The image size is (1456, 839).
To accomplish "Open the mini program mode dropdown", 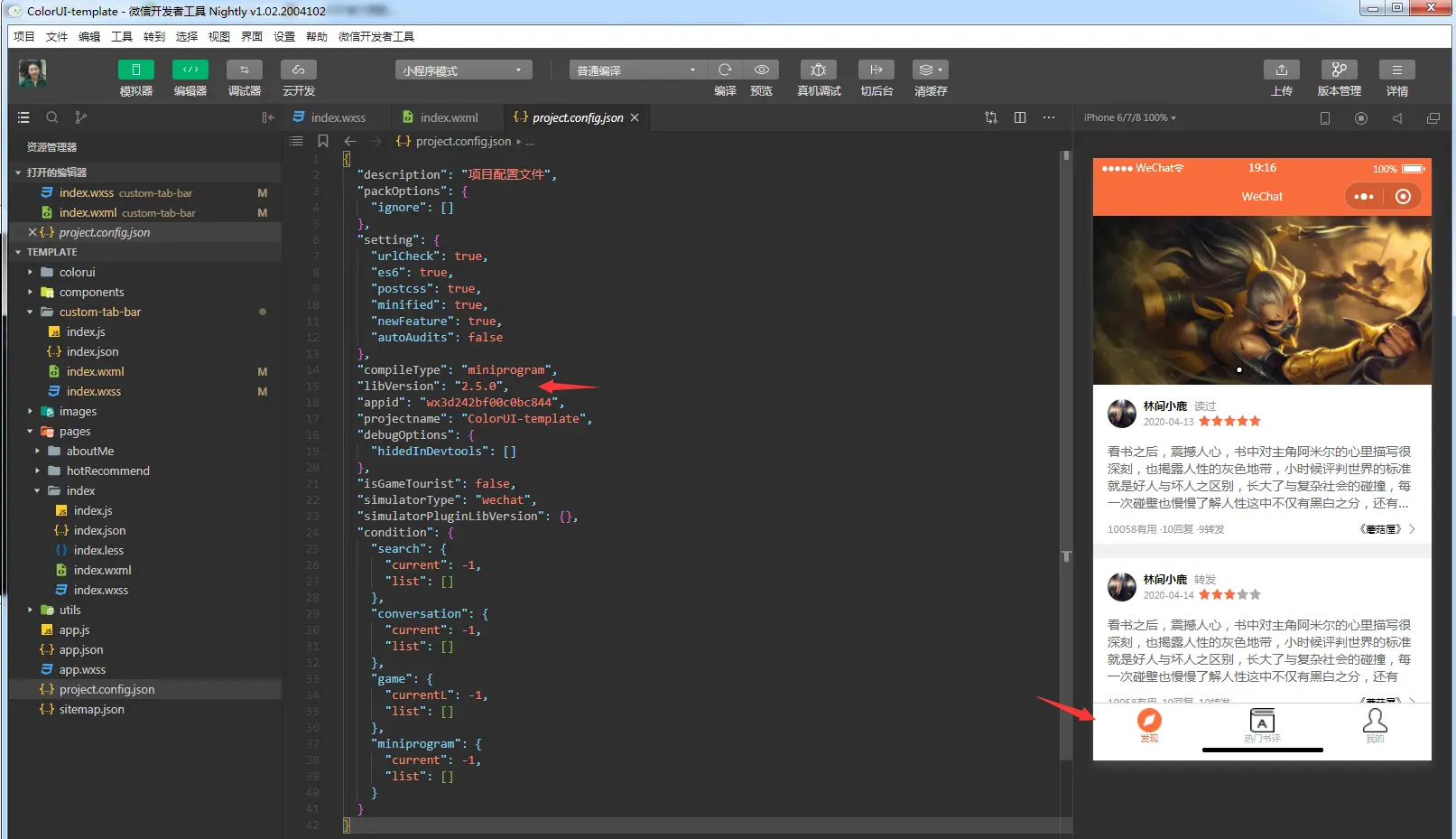I will pos(463,70).
